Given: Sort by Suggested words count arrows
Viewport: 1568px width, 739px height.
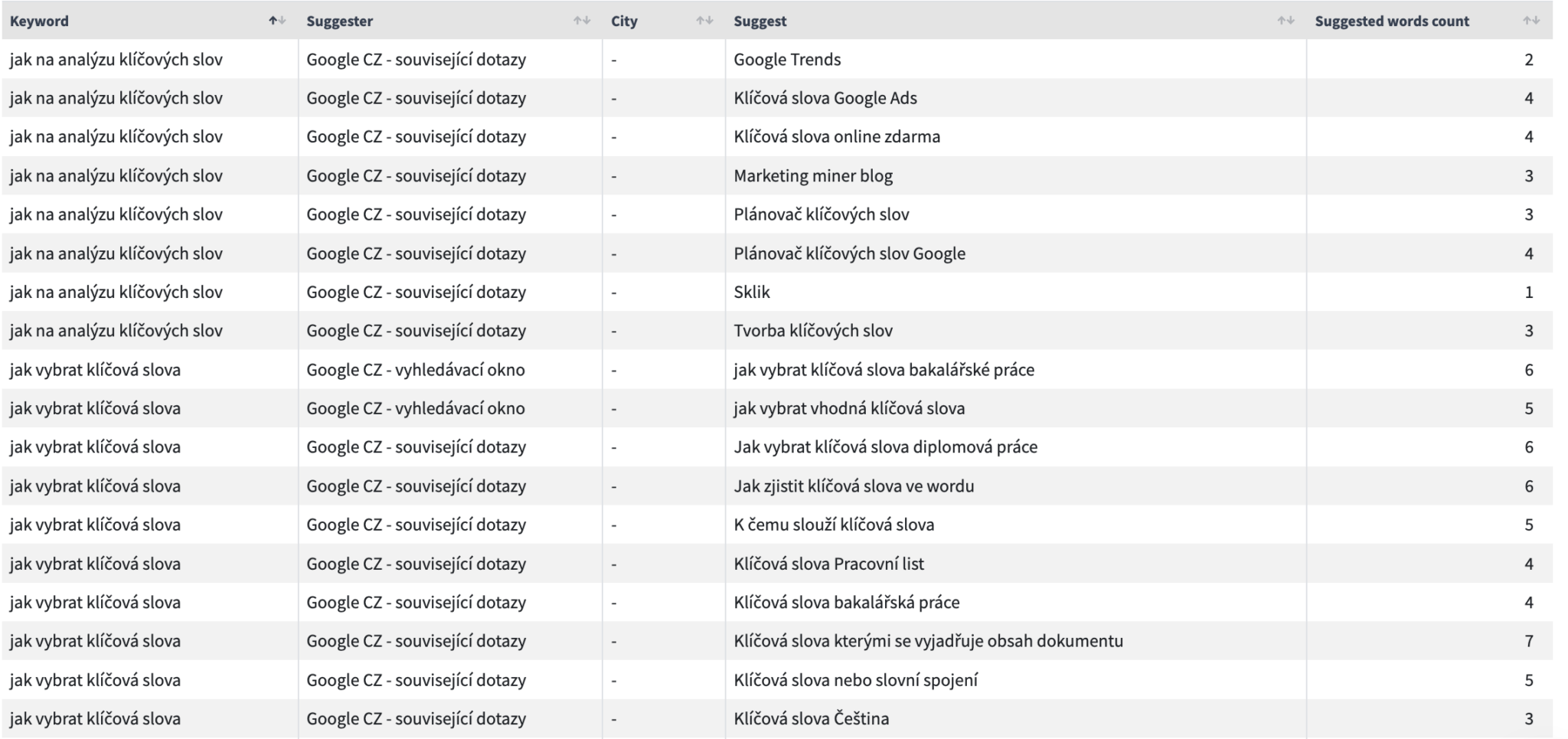Looking at the screenshot, I should click(1530, 21).
